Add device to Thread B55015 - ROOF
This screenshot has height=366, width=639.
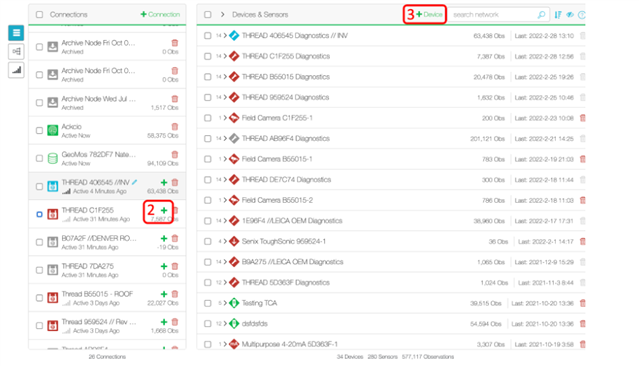(x=164, y=294)
